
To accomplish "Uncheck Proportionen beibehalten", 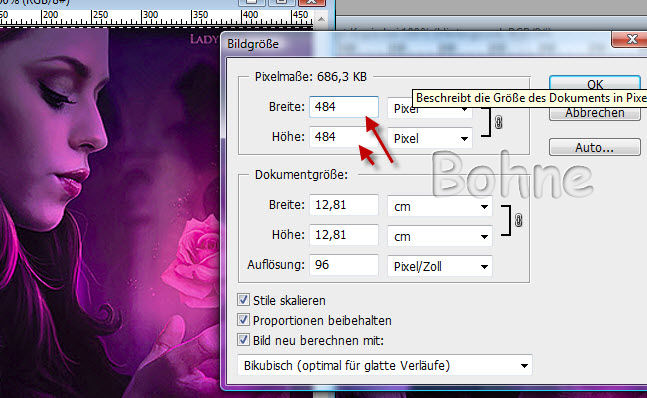I will click(x=243, y=320).
